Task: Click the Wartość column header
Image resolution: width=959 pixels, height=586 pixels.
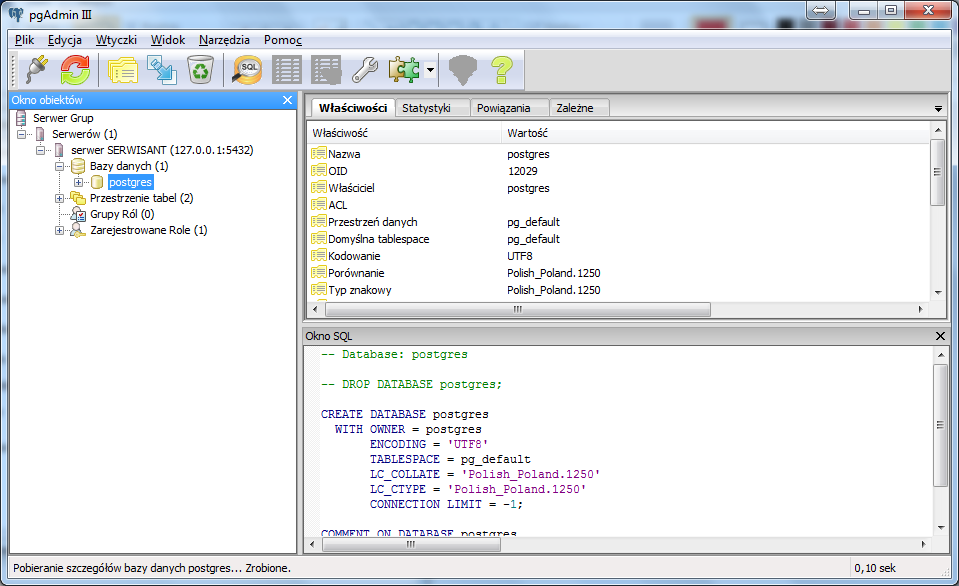Action: click(716, 133)
